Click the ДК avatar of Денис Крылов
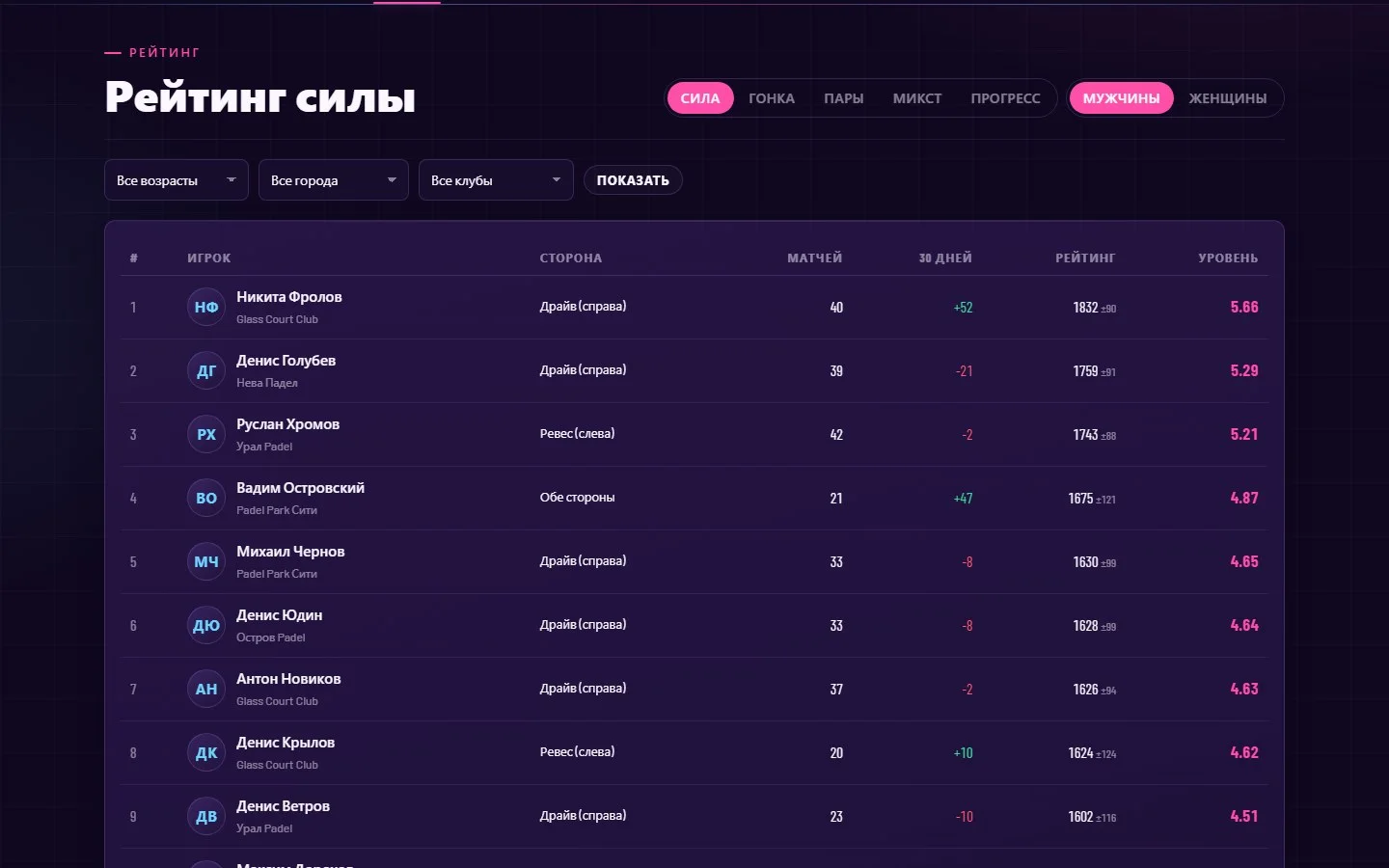The width and height of the screenshot is (1389, 868). (x=206, y=752)
